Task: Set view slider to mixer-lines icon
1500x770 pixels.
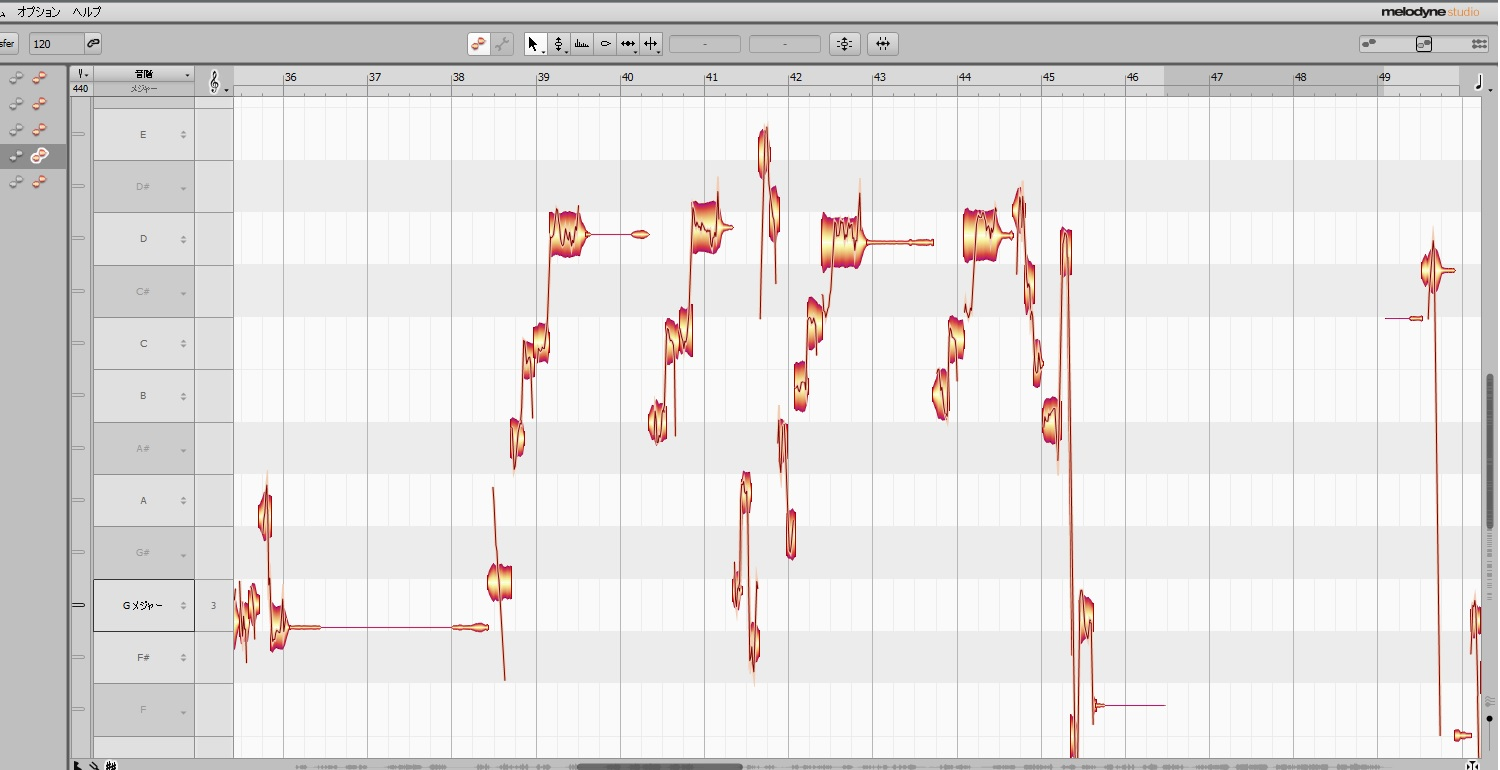Action: point(1479,44)
